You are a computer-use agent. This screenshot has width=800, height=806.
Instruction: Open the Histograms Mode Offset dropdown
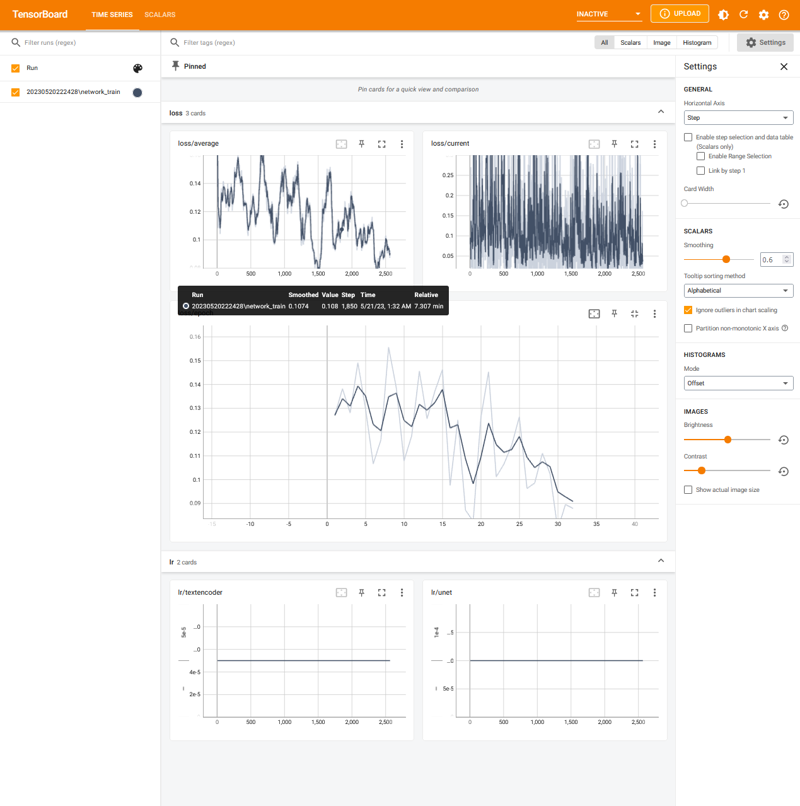[738, 383]
